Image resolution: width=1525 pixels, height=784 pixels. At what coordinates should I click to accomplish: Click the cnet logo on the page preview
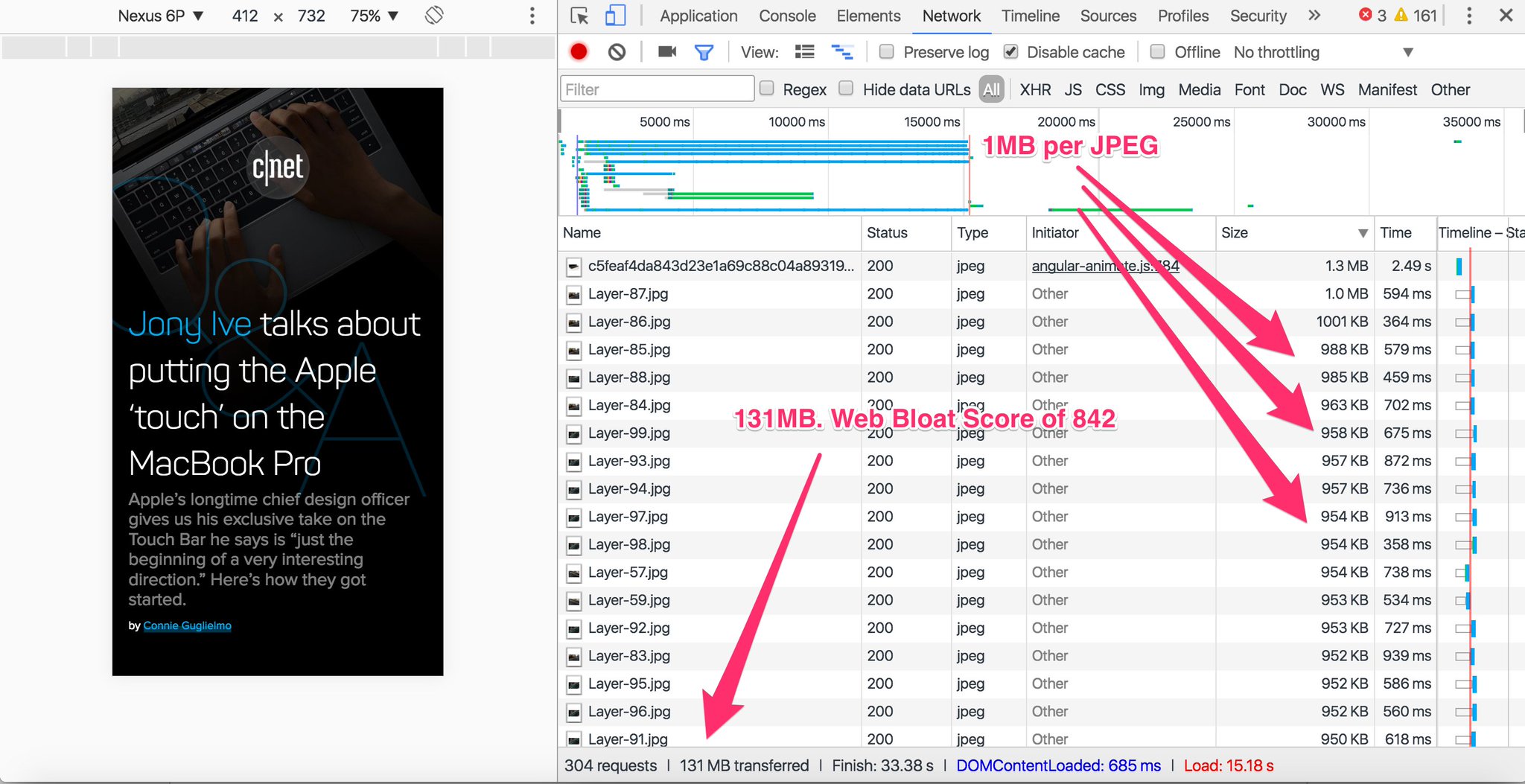coord(278,167)
